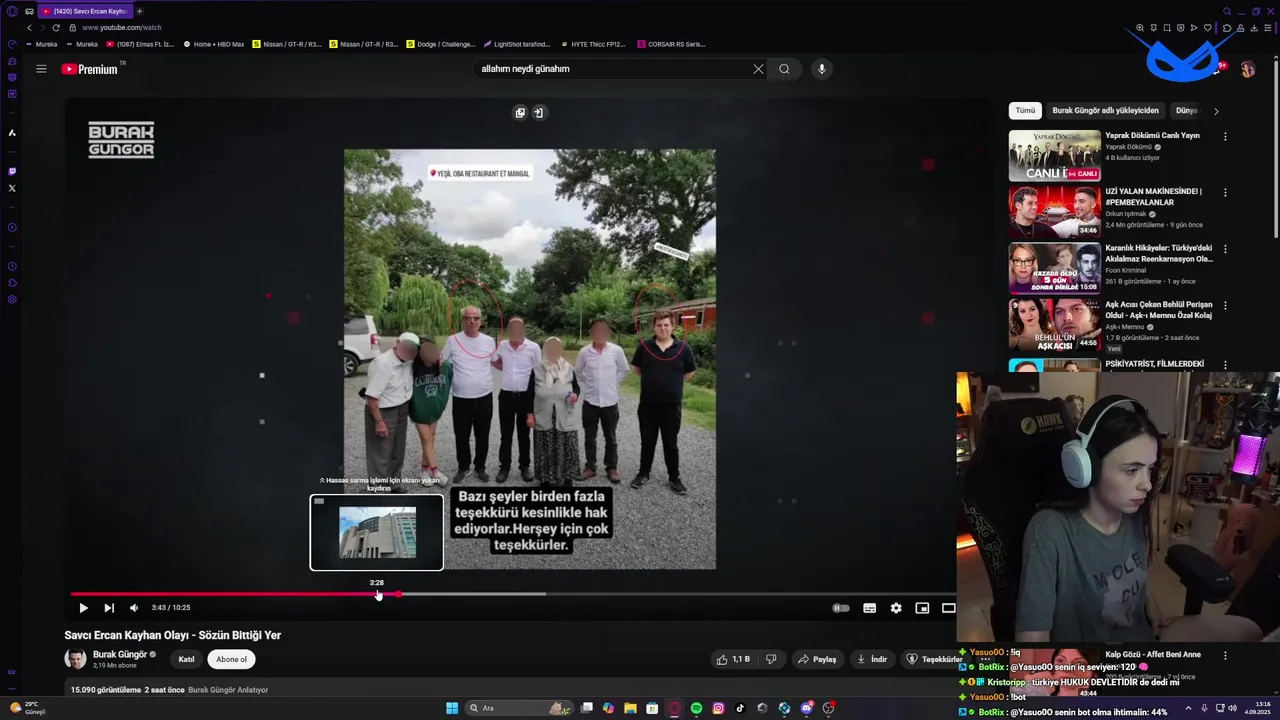Open more options for Karanlık Hikâyeler video
This screenshot has width=1280, height=720.
(1225, 249)
